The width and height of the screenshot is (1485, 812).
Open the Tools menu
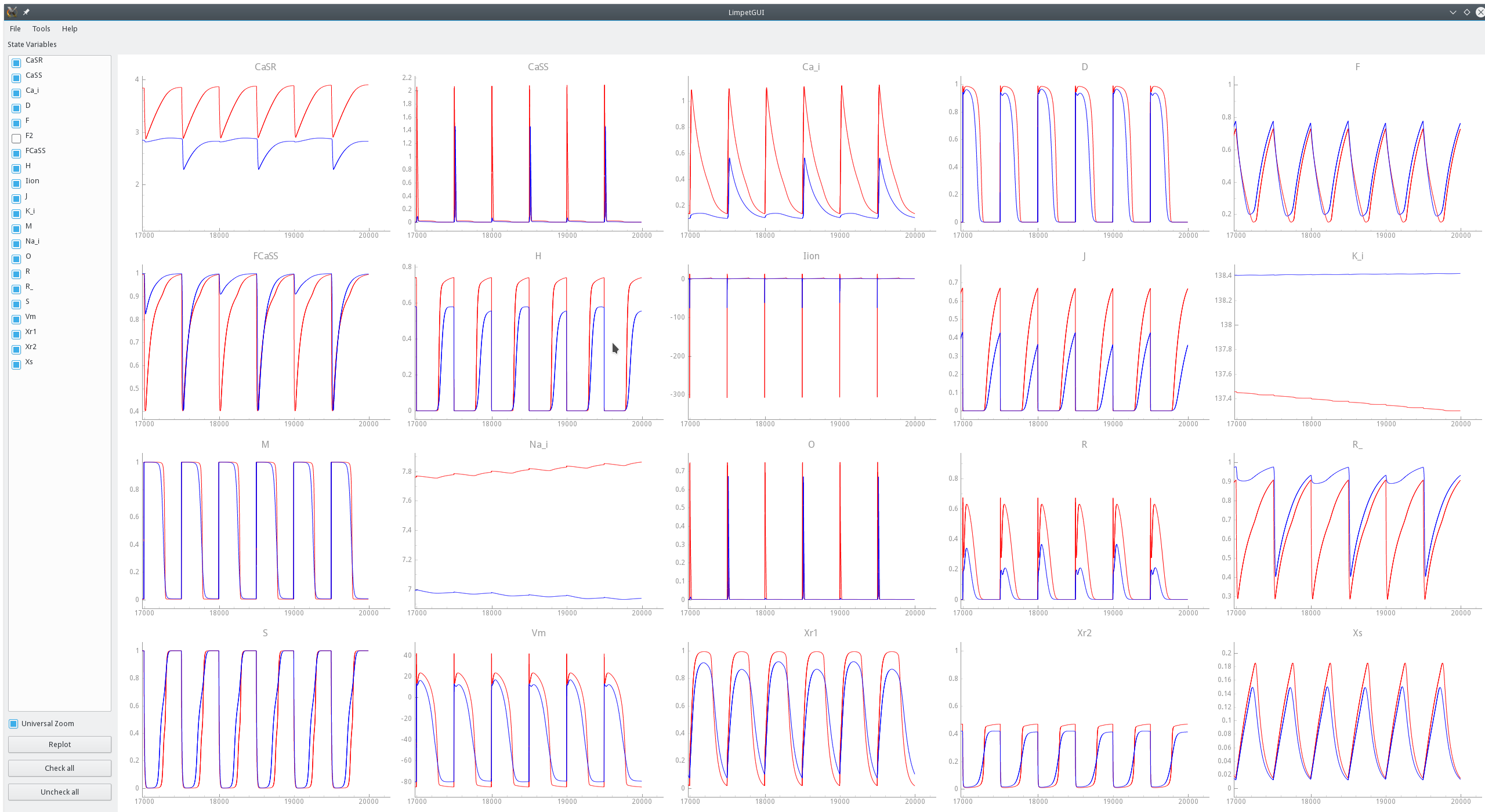click(41, 28)
